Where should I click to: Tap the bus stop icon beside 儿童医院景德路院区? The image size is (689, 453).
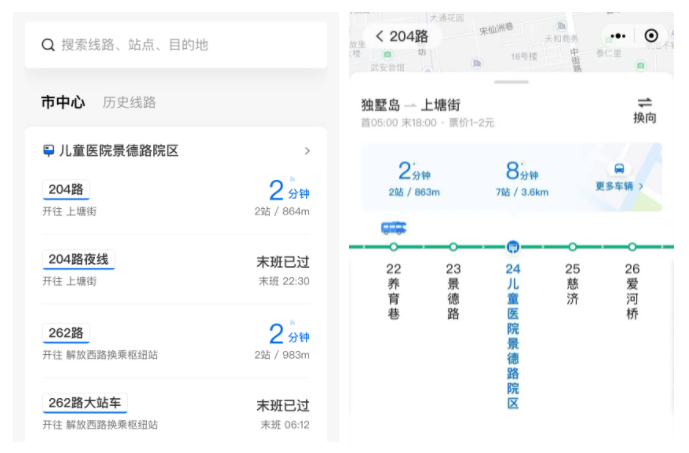point(48,151)
